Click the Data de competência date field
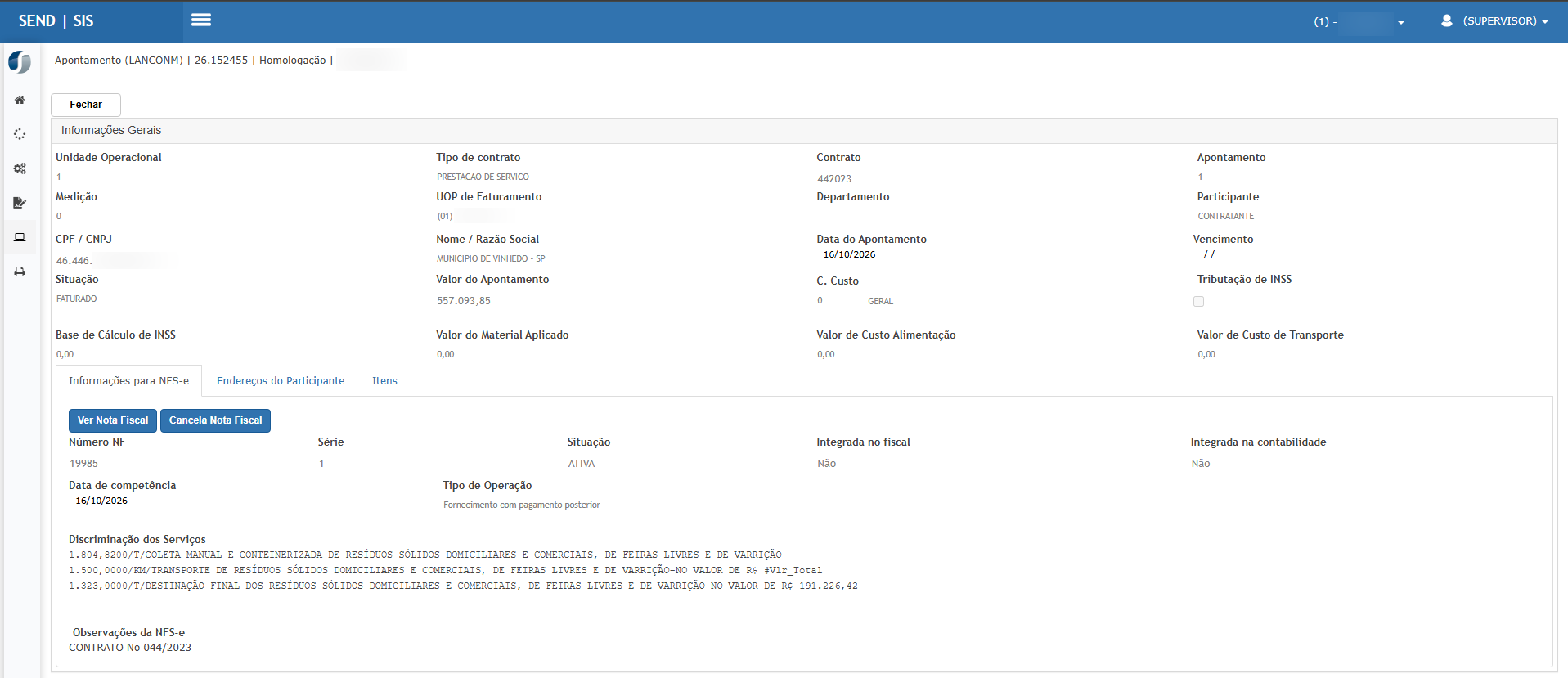 click(101, 501)
